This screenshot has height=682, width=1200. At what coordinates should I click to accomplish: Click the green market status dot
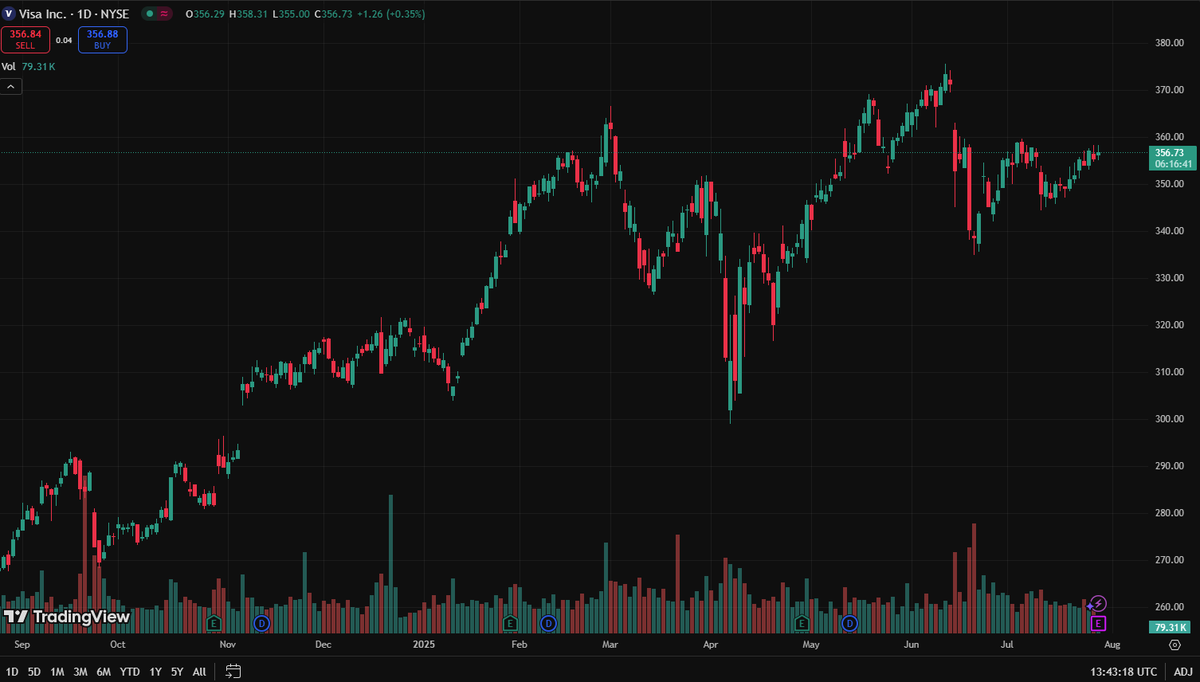tap(149, 14)
